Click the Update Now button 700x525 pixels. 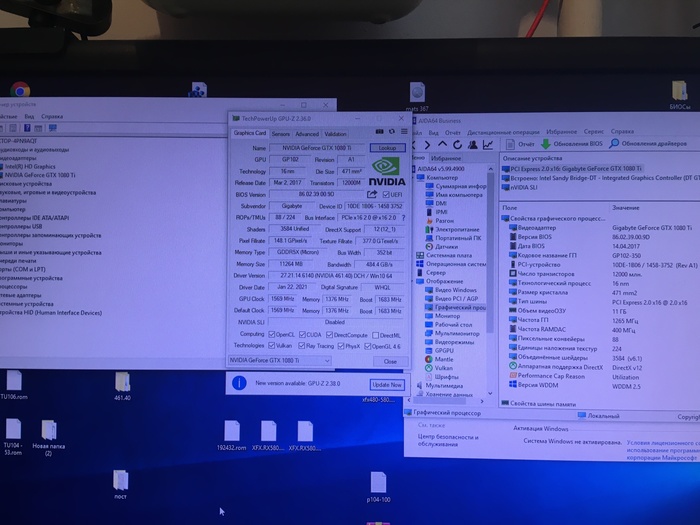pos(386,384)
